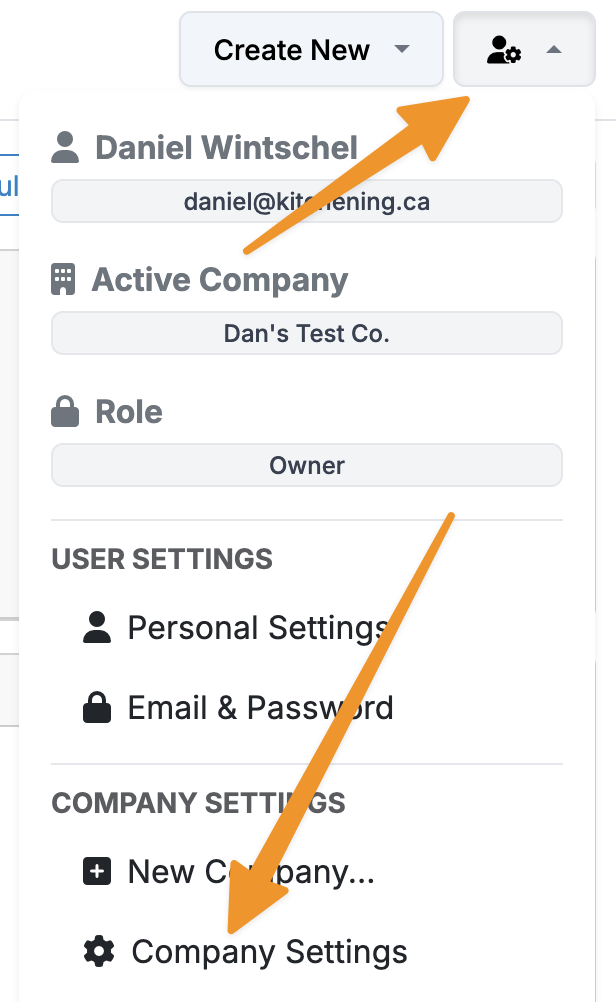616x1002 pixels.
Task: Choose New Company... from menu
Action: pos(250,872)
